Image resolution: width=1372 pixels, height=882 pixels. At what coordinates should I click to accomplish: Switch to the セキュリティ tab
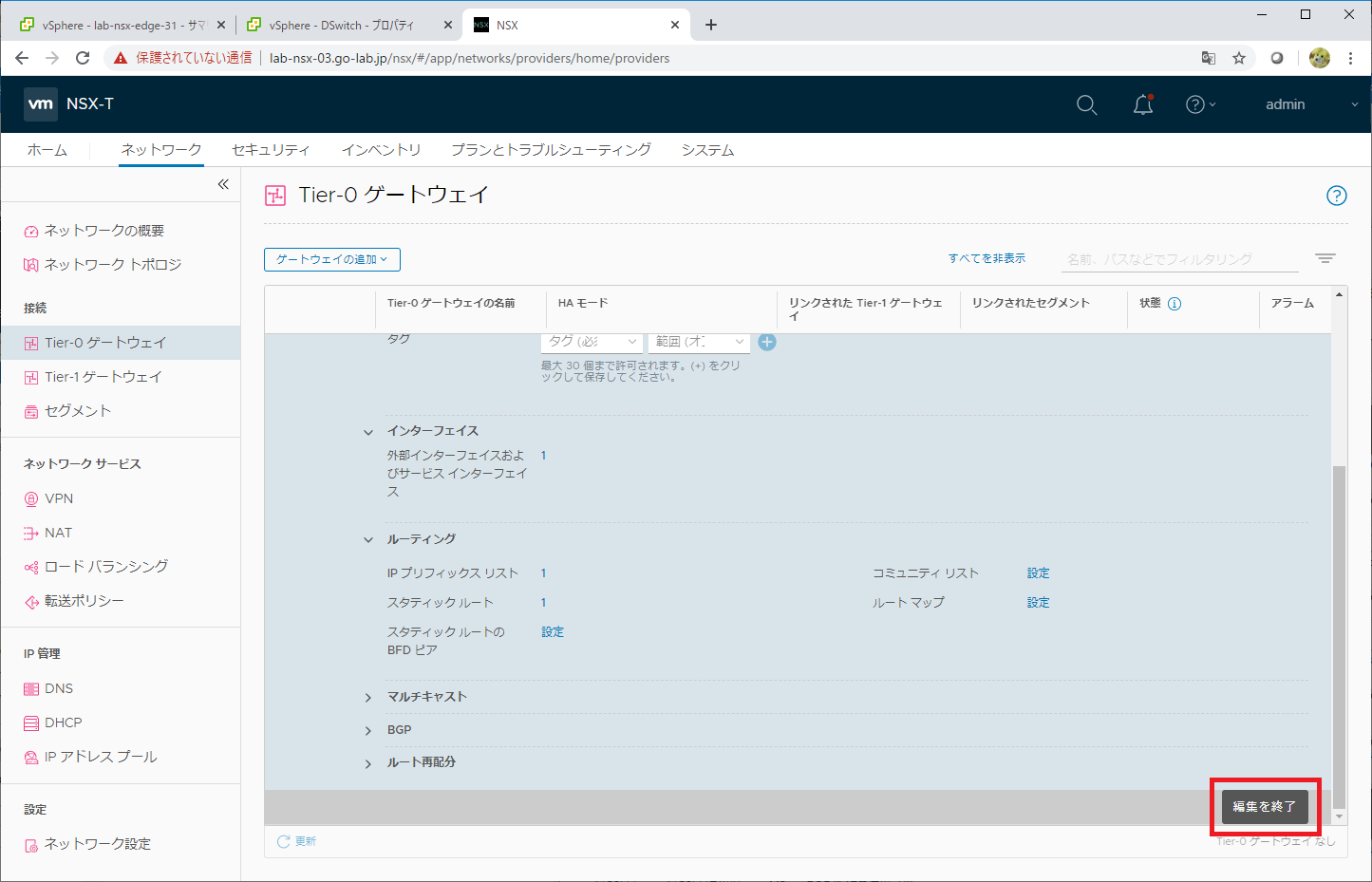[x=271, y=150]
